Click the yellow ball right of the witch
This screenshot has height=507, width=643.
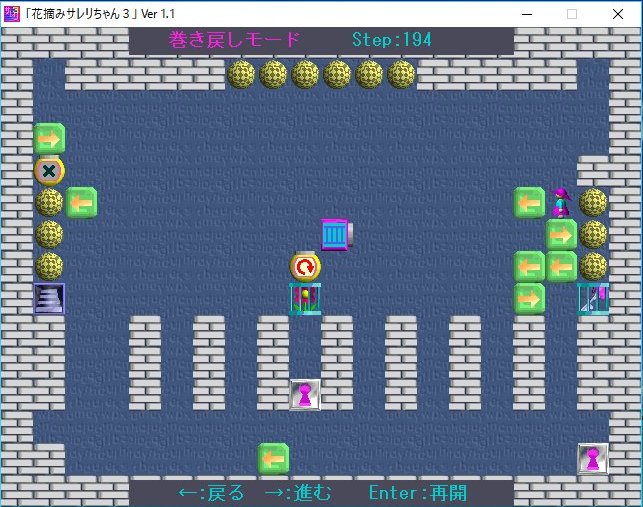click(593, 203)
